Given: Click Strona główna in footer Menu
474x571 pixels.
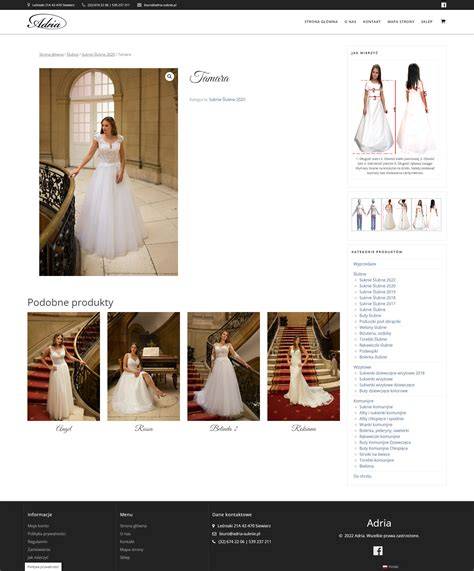Looking at the screenshot, I should click(134, 526).
